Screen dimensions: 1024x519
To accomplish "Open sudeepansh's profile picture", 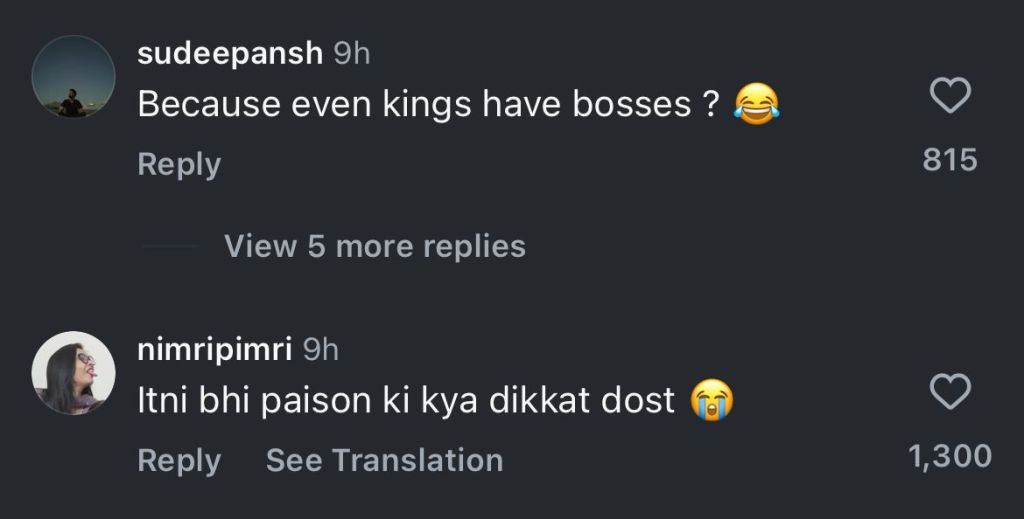I will [73, 78].
